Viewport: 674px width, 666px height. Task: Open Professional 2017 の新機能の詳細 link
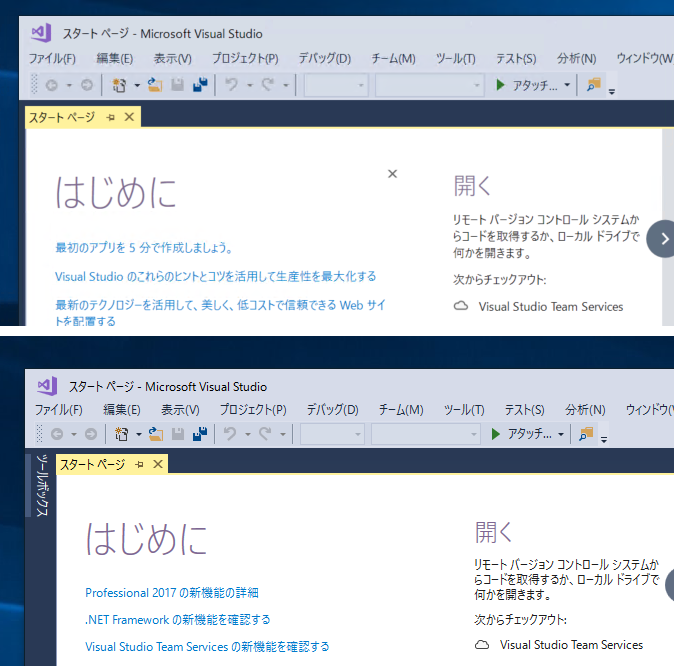coord(172,593)
